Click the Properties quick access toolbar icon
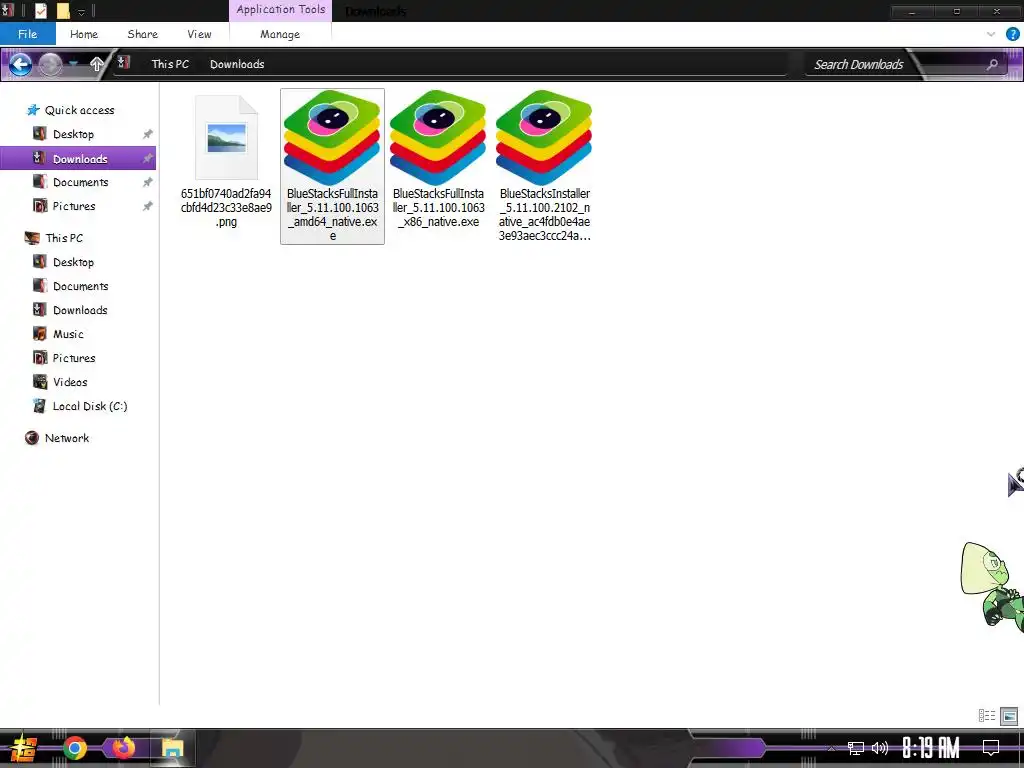Screen dimensions: 1024x768 click(40, 10)
